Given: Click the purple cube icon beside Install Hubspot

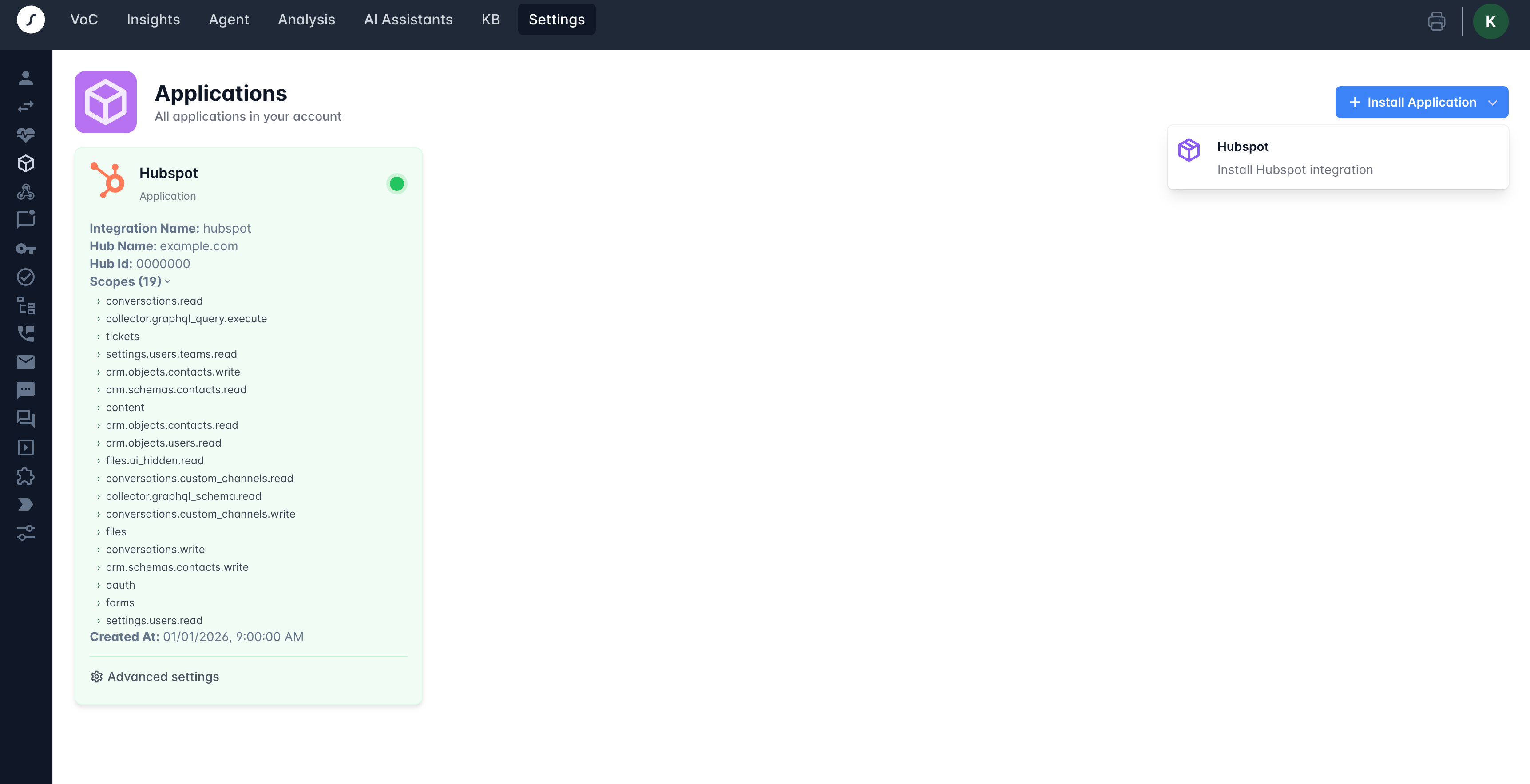Looking at the screenshot, I should pyautogui.click(x=1189, y=150).
